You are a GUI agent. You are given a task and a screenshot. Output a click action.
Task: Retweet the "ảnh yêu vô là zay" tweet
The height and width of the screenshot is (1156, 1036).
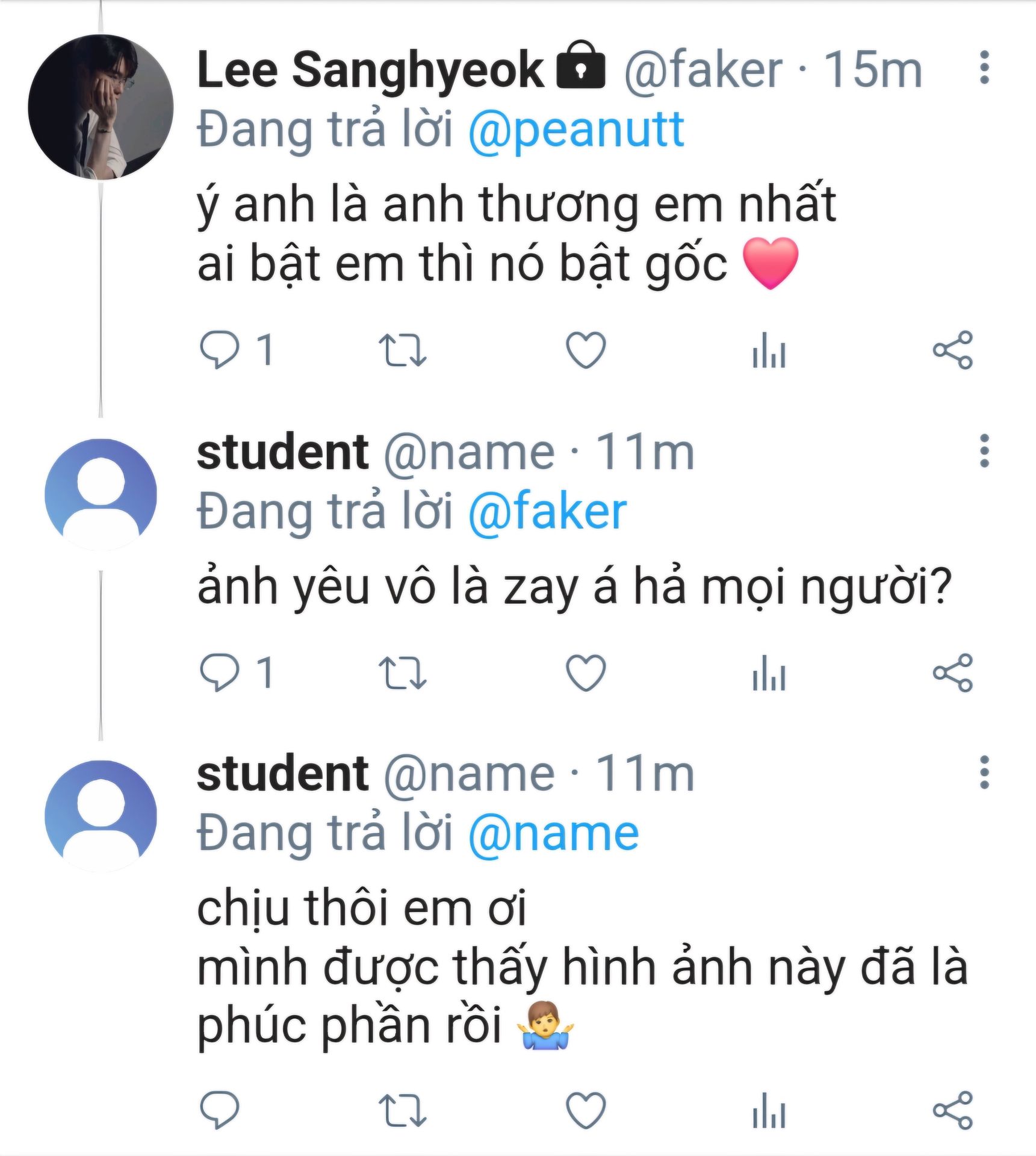pos(402,672)
